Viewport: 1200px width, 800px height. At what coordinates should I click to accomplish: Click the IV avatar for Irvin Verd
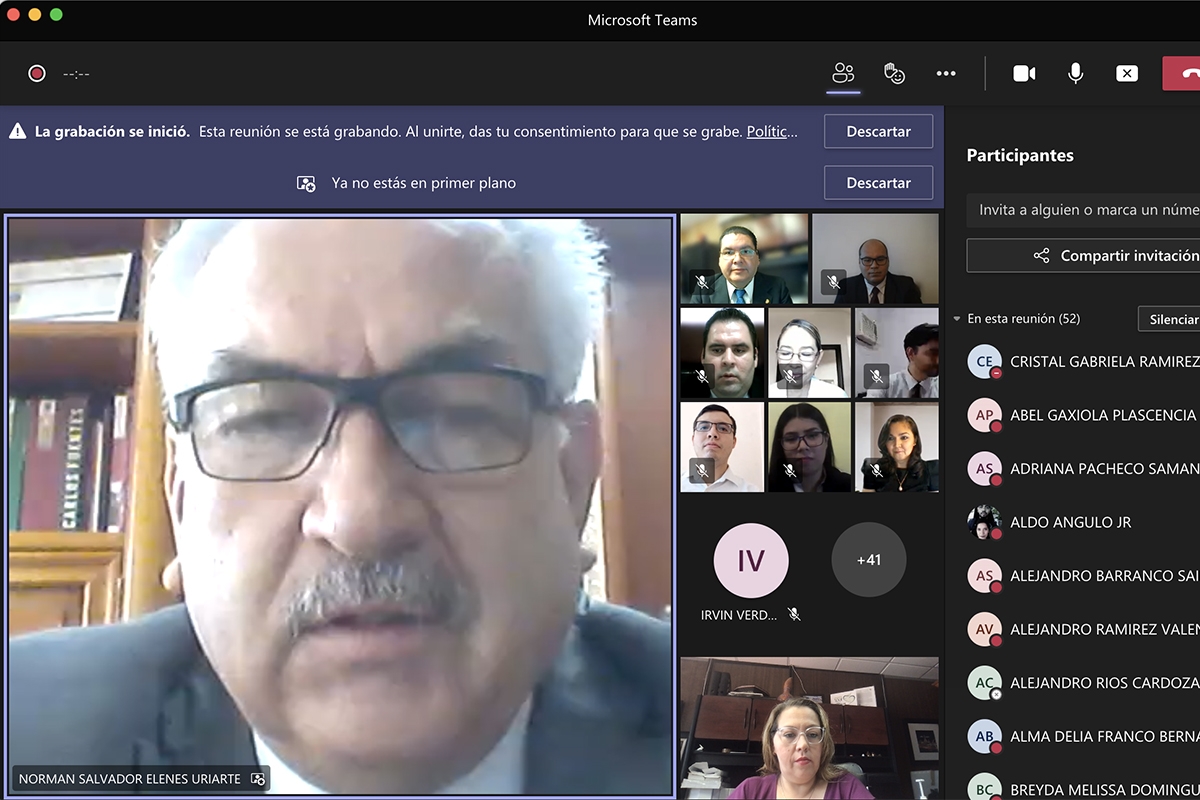coord(751,561)
